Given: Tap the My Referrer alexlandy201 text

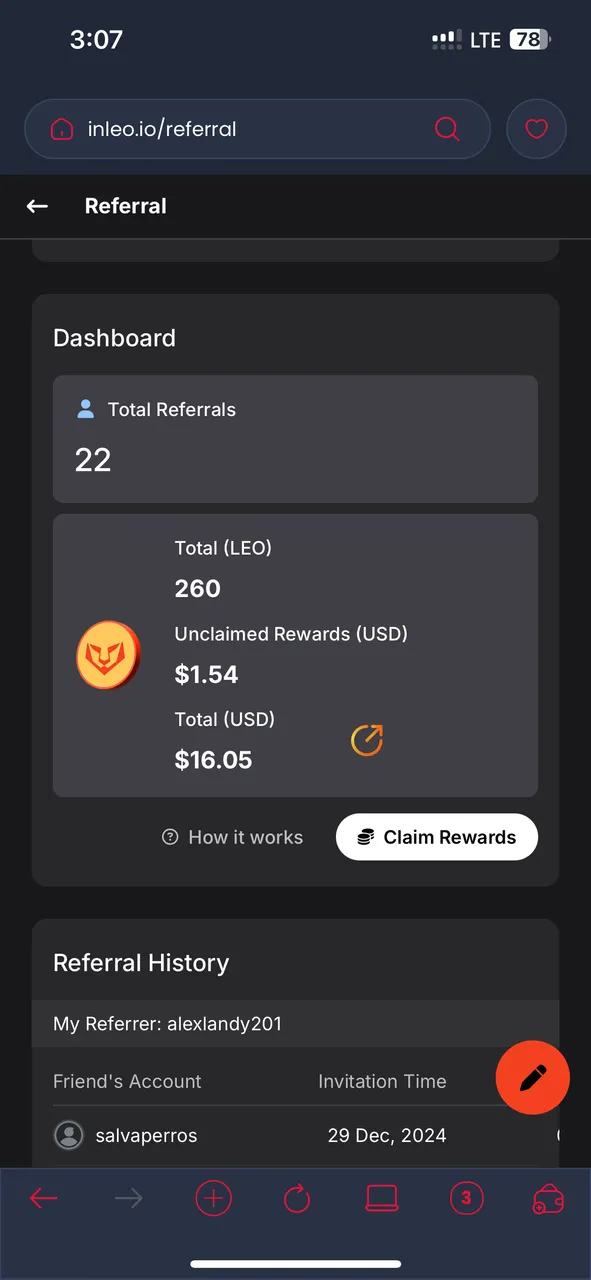Looking at the screenshot, I should click(167, 1023).
